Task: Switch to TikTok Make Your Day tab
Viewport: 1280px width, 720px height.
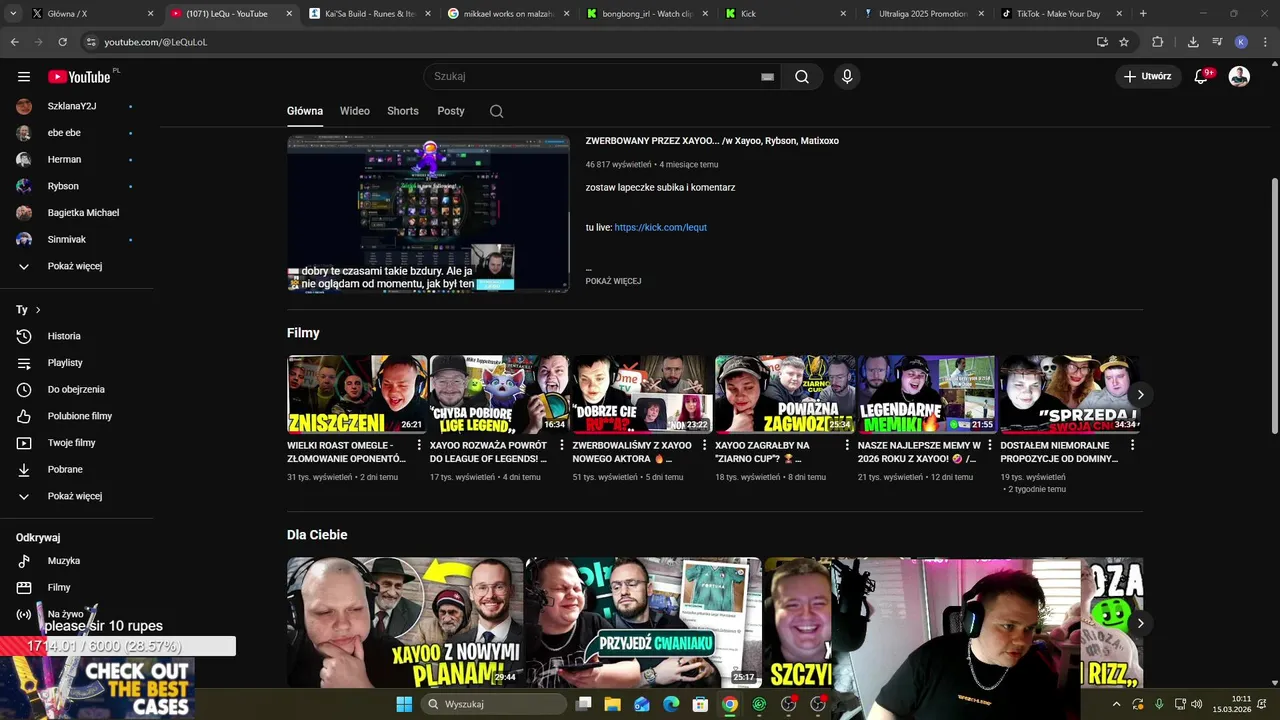Action: [x=1057, y=14]
